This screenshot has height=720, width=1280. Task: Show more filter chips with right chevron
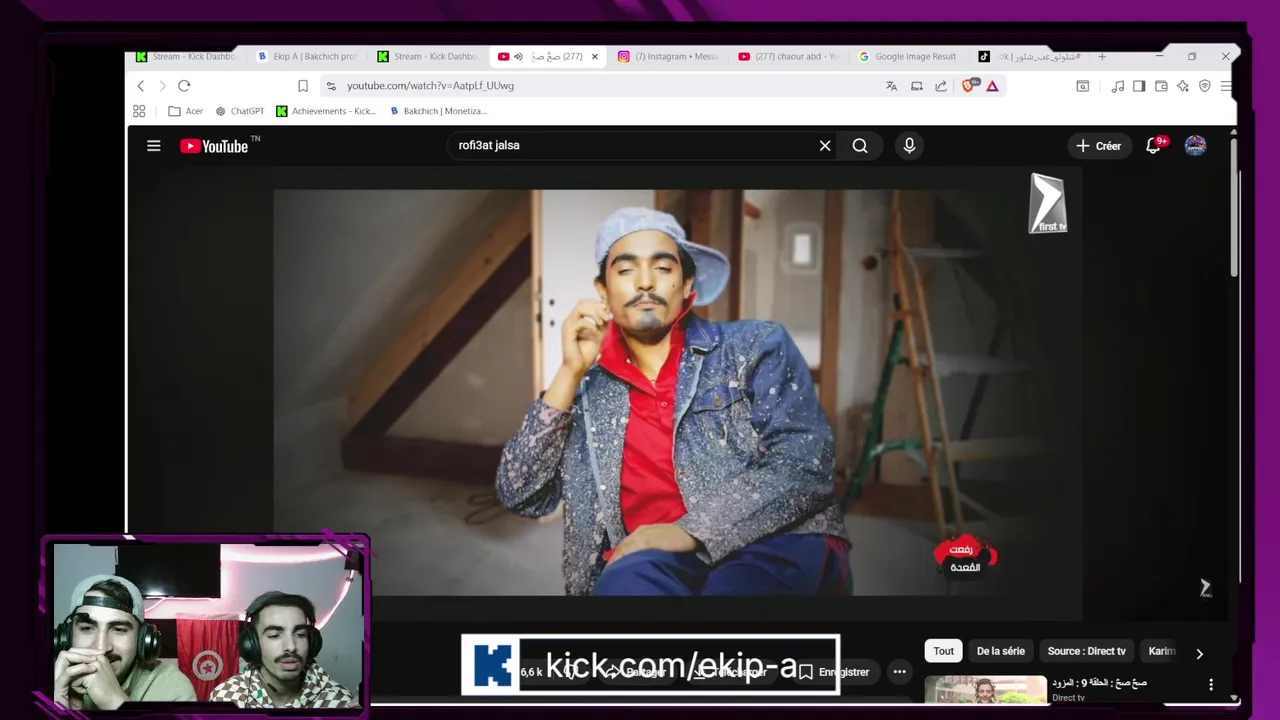point(1199,653)
